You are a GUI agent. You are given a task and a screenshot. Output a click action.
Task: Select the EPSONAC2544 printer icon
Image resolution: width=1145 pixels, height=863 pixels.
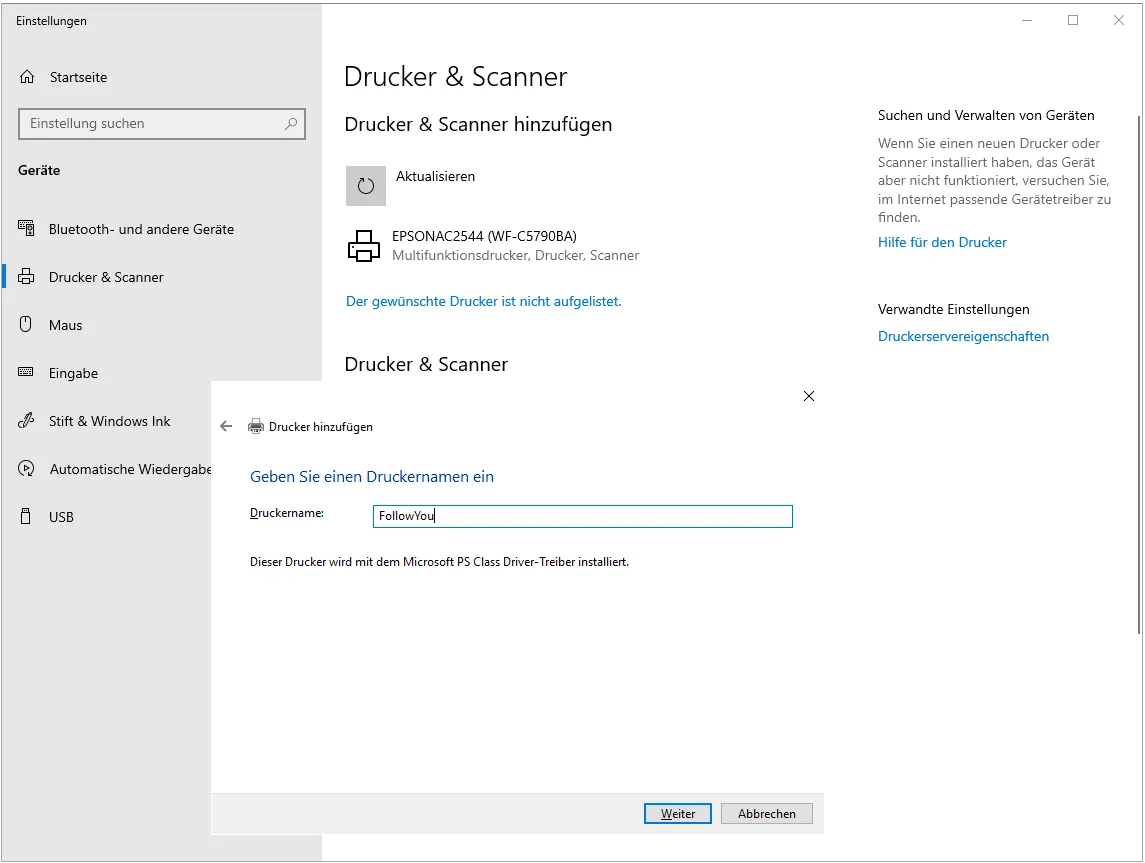(x=363, y=246)
